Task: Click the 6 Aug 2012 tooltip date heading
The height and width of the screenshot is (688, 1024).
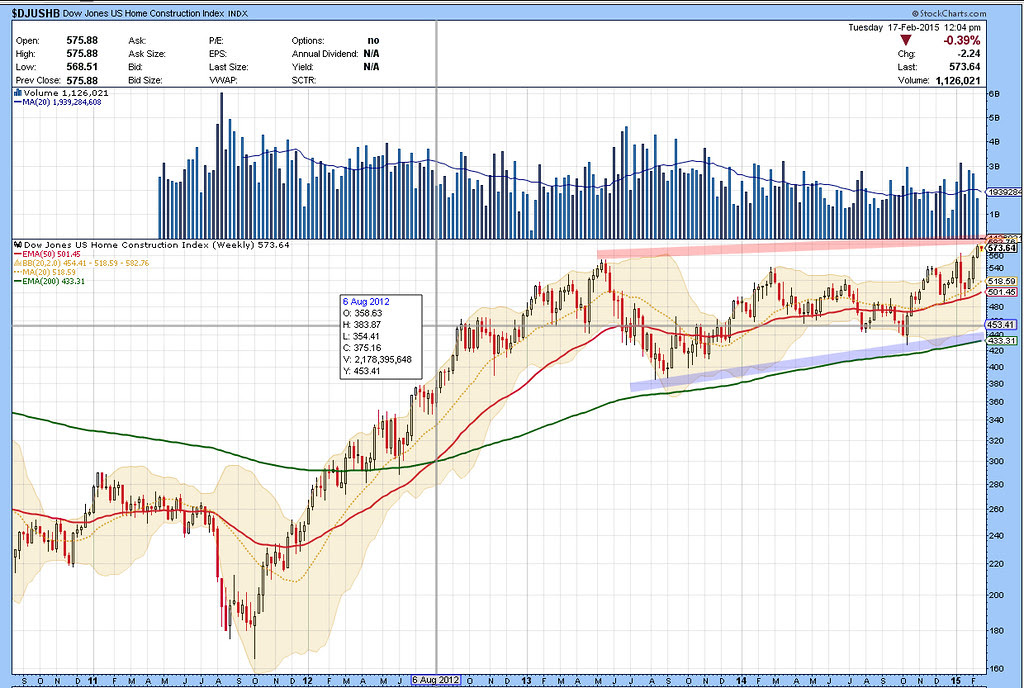Action: (366, 302)
